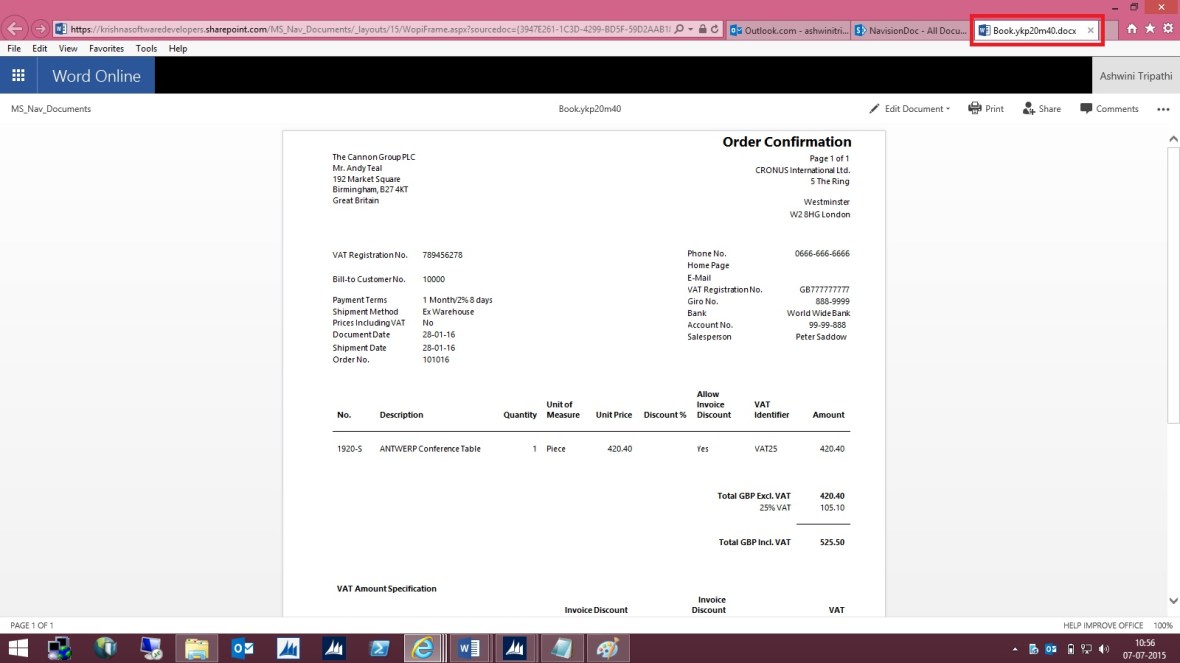1180x663 pixels.
Task: Click the MS_Nav_Documents breadcrumb link
Action: pyautogui.click(x=52, y=108)
